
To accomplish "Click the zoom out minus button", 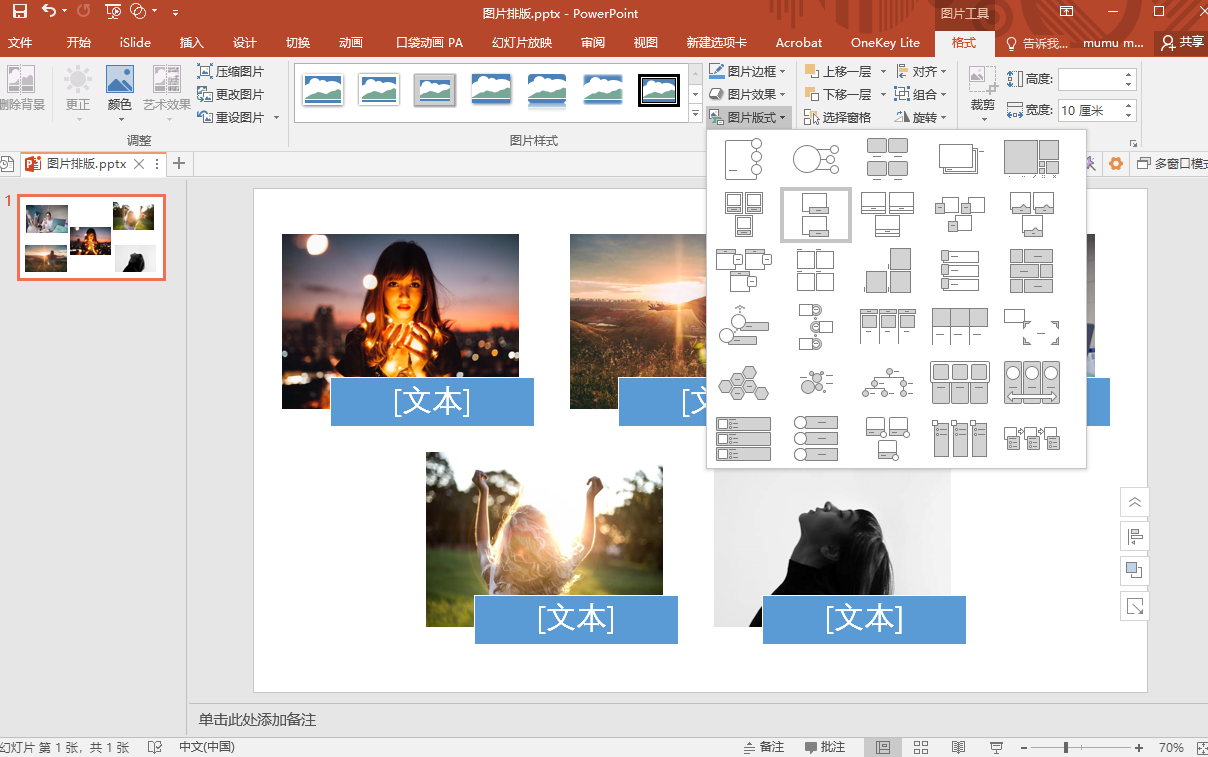I will coord(1024,747).
